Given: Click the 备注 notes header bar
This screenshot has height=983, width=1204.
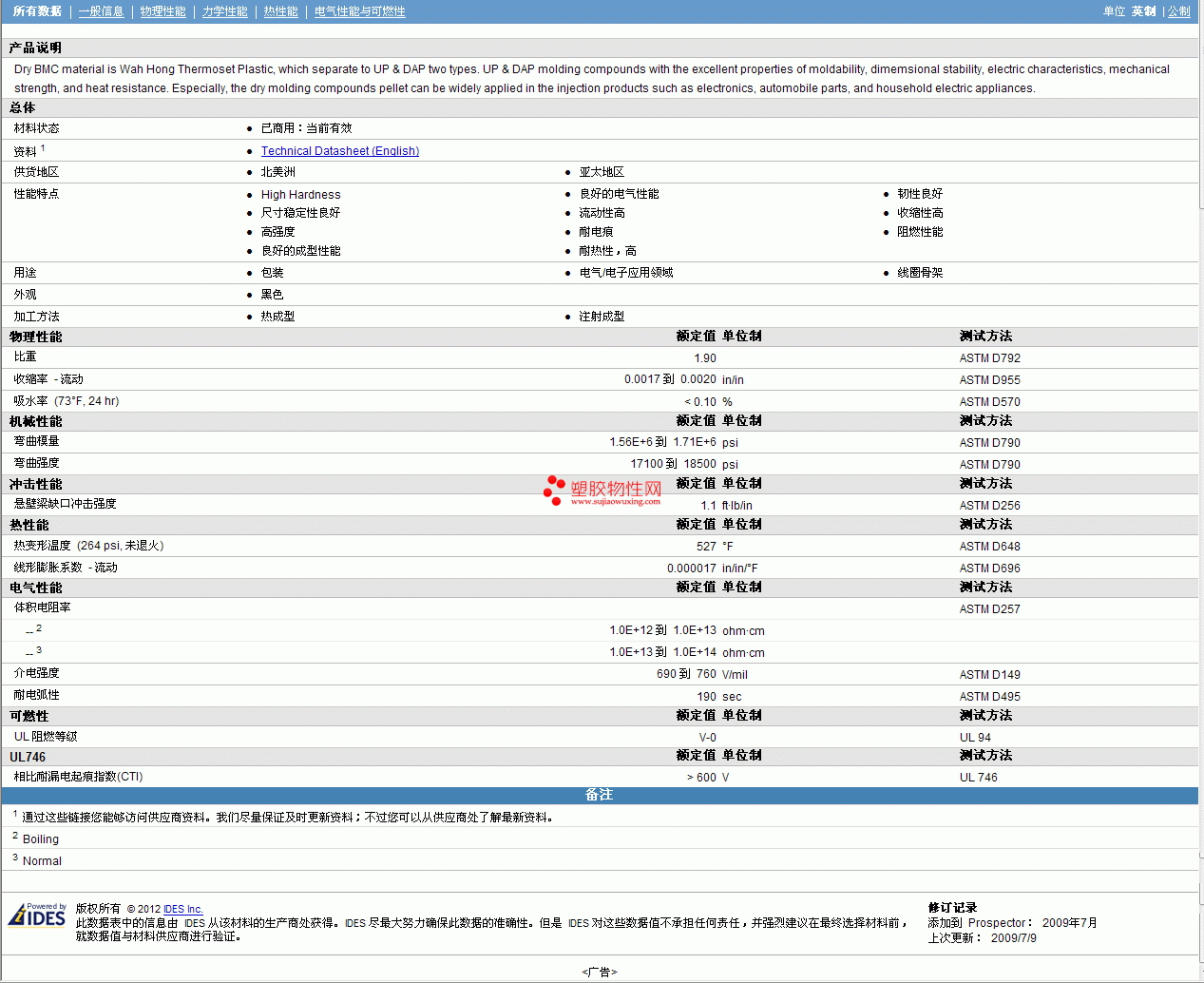Looking at the screenshot, I should (599, 795).
